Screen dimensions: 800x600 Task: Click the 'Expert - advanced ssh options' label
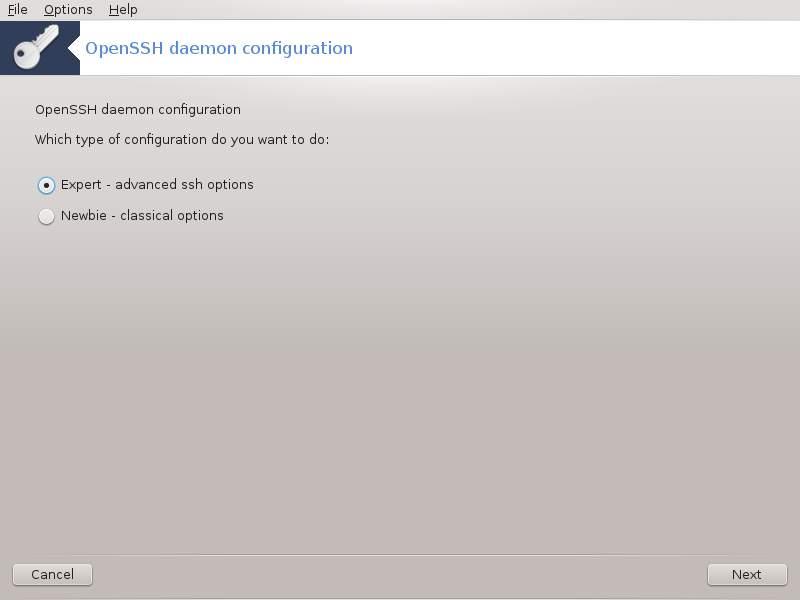tap(157, 185)
